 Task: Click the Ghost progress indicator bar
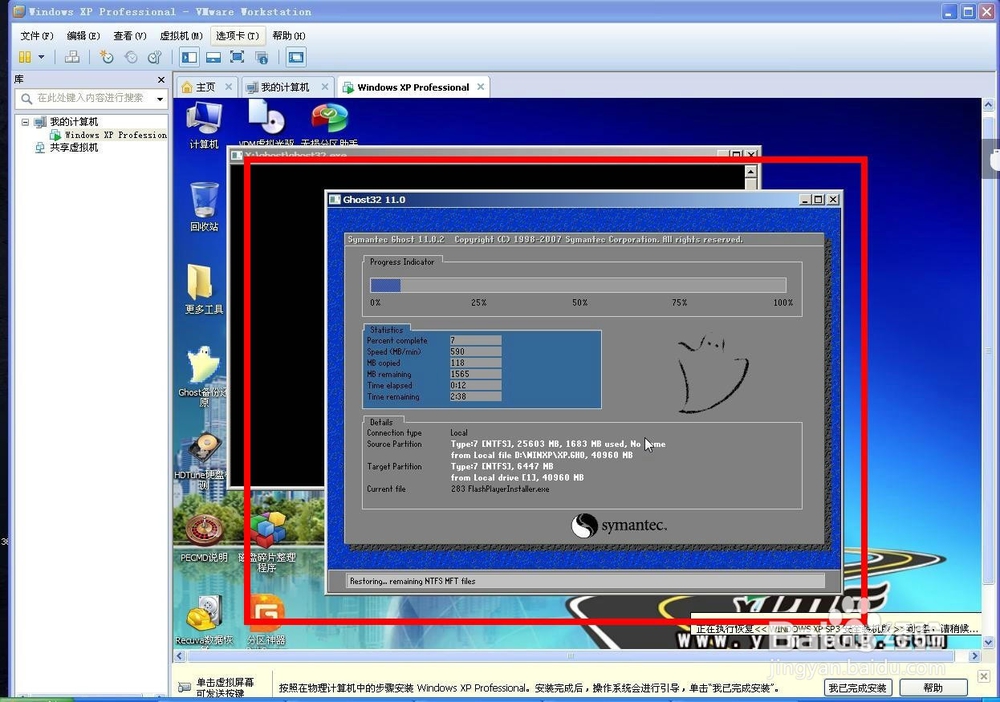tap(578, 285)
